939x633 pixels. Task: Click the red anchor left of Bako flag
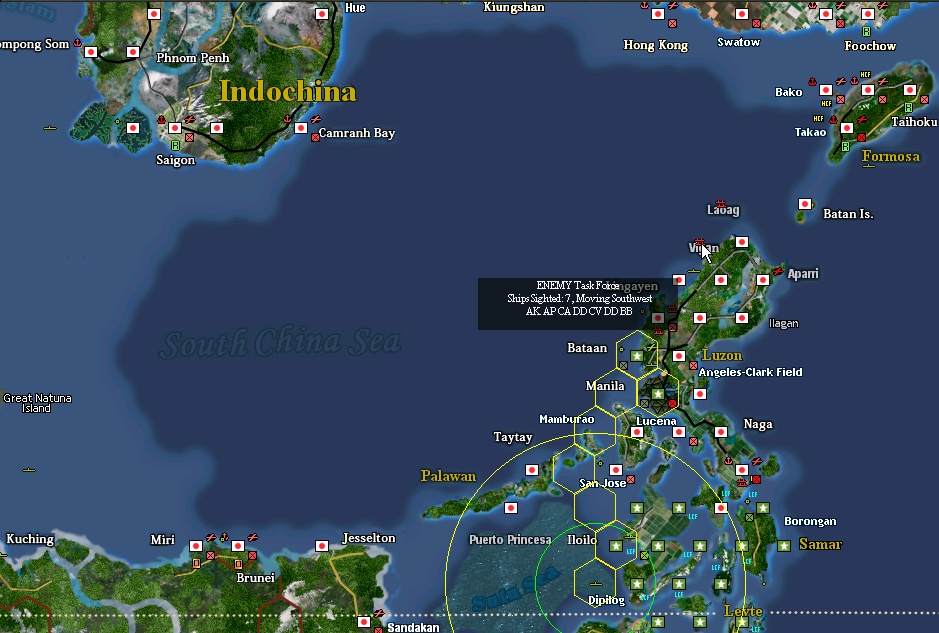pos(813,81)
